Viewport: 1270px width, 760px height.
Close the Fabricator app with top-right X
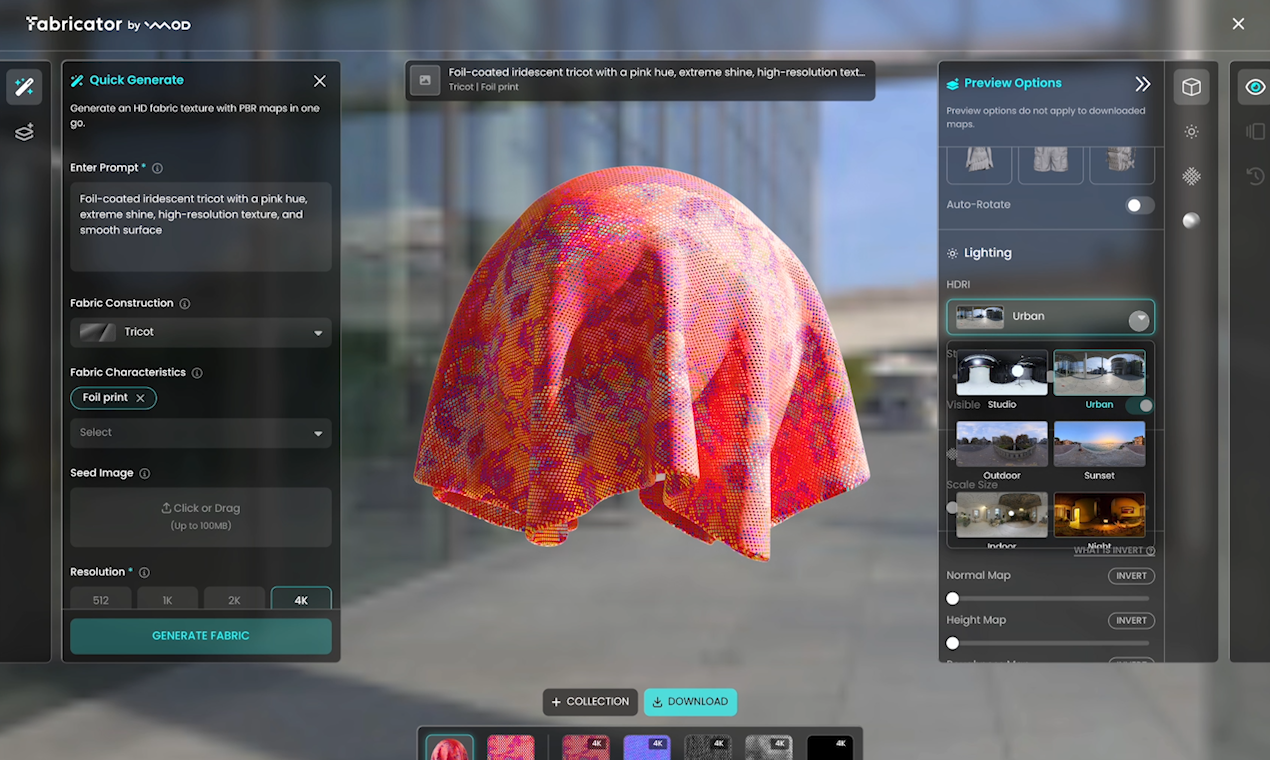1239,24
